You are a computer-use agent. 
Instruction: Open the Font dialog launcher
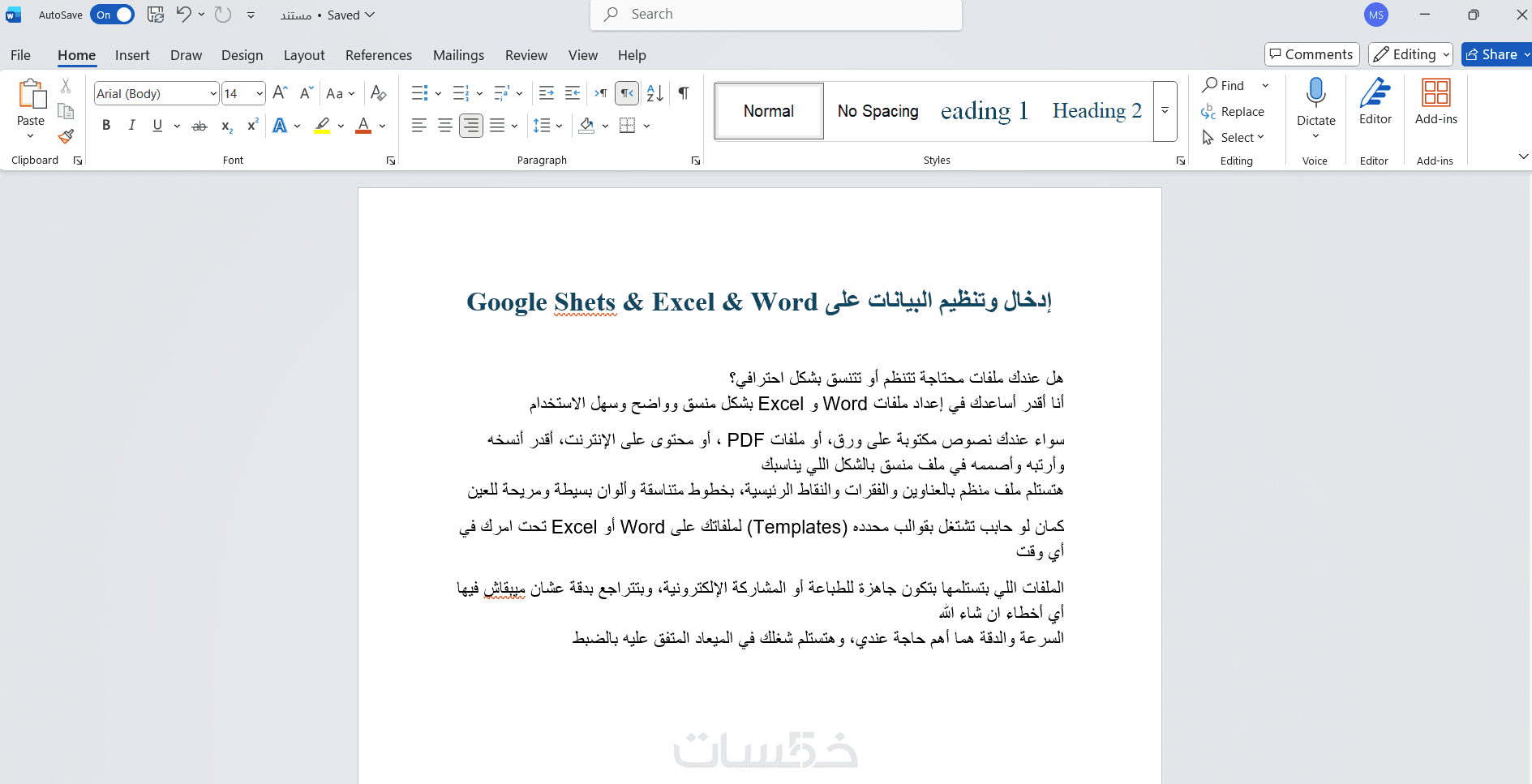point(391,161)
